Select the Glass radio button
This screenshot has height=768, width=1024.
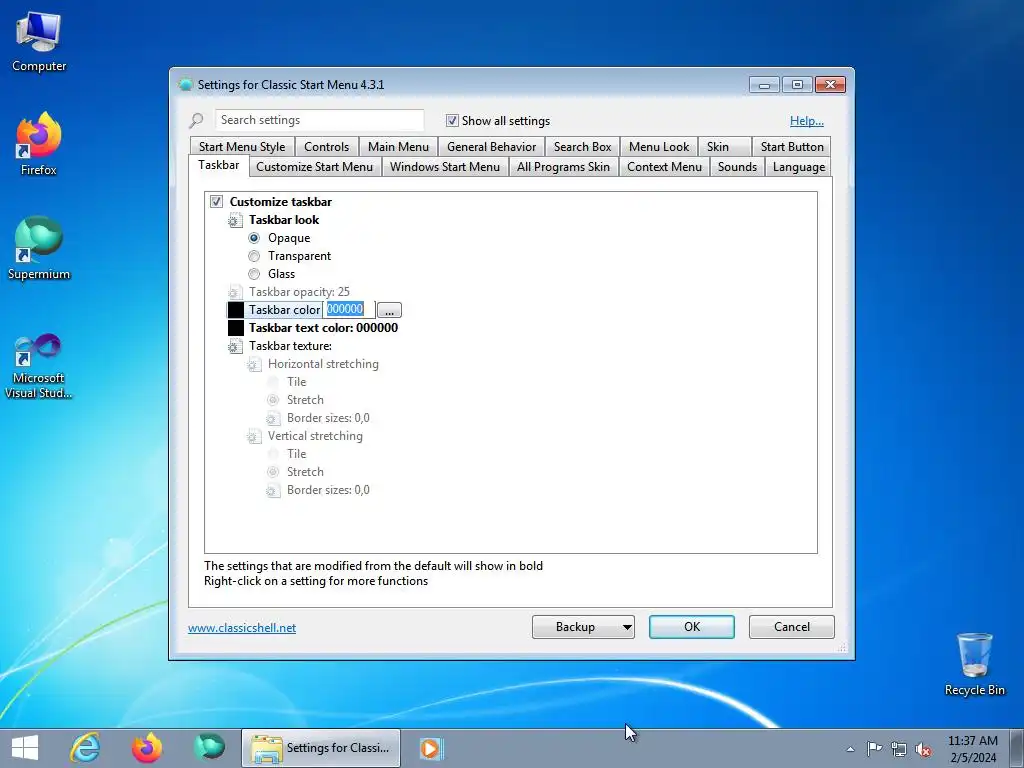point(254,274)
